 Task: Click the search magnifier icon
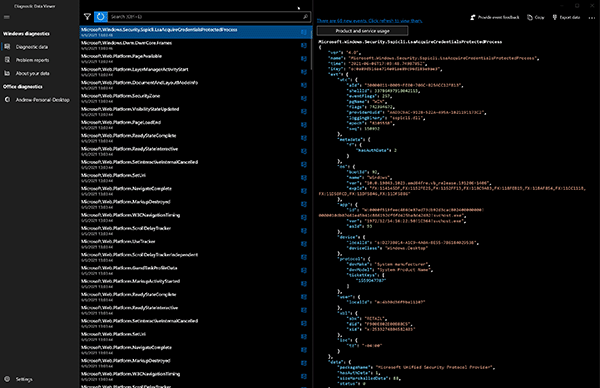click(305, 16)
